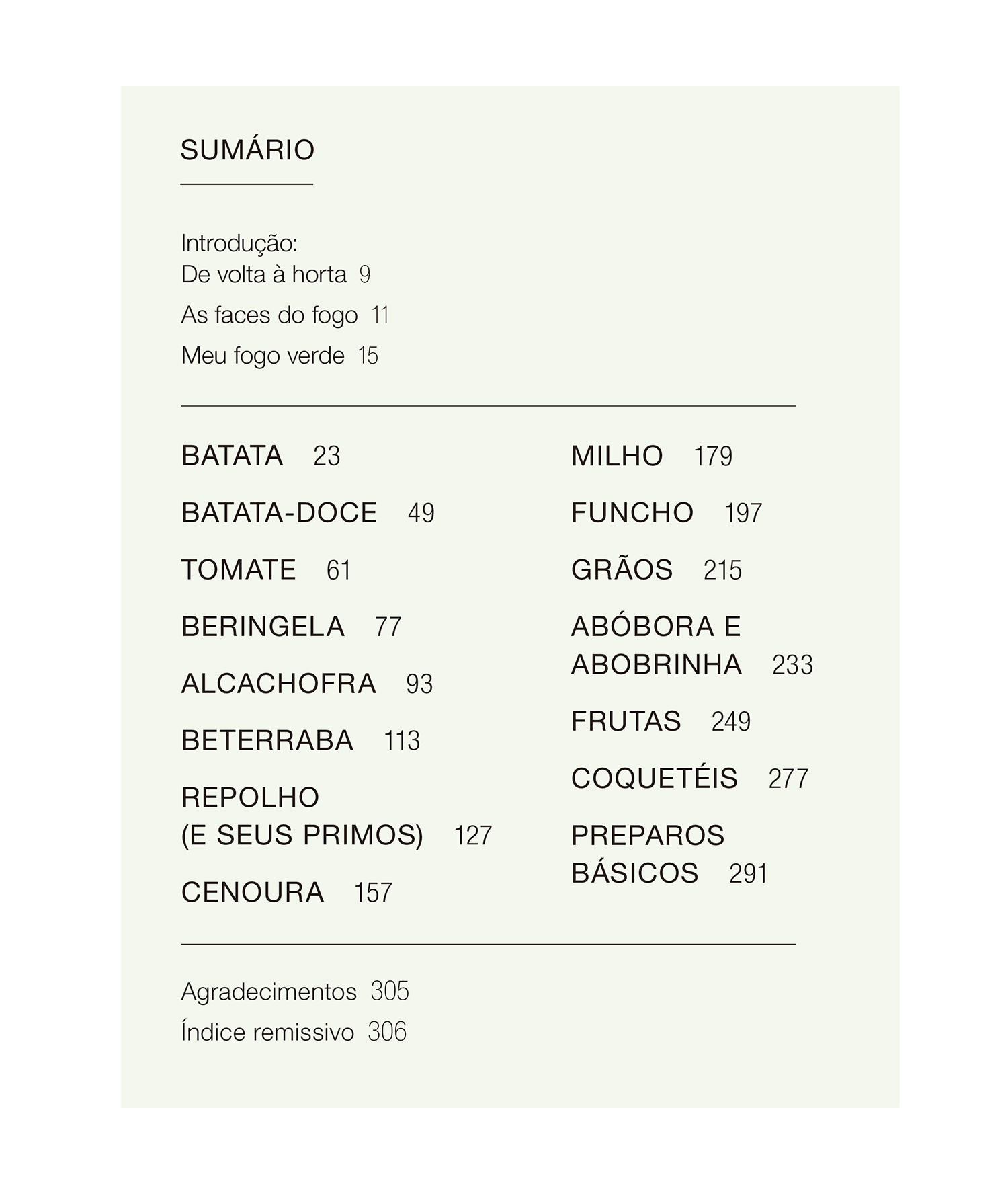Click the SUMÁRIO heading

click(x=247, y=150)
